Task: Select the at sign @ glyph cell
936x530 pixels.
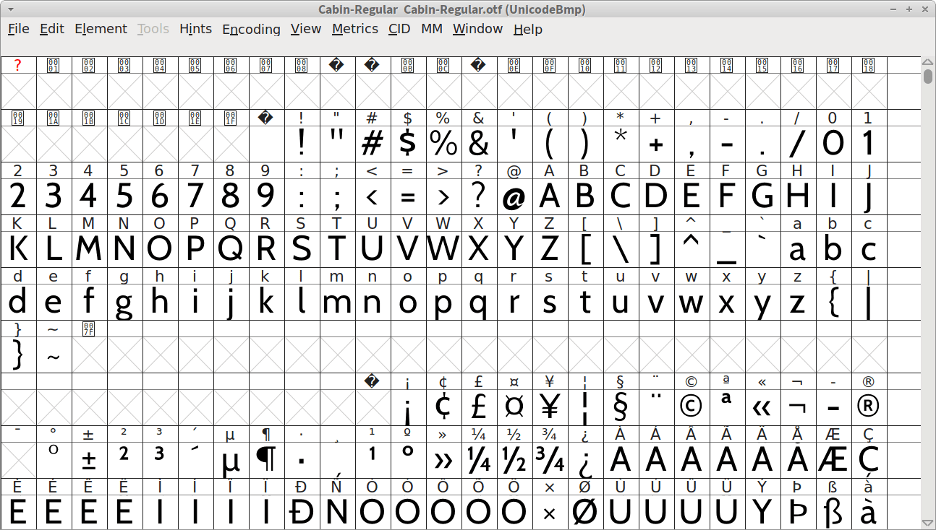Action: coord(514,196)
